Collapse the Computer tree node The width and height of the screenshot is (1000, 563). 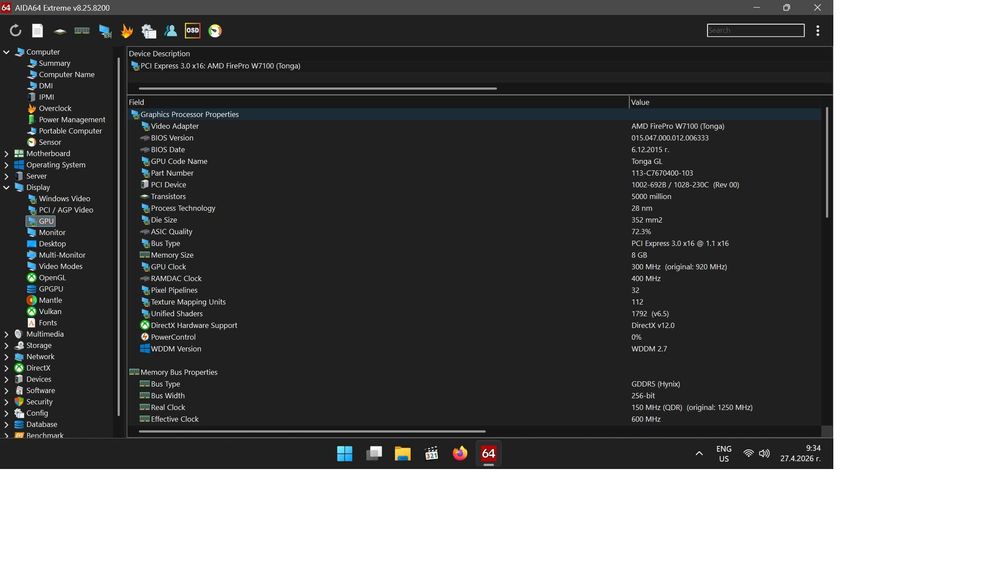pos(6,52)
